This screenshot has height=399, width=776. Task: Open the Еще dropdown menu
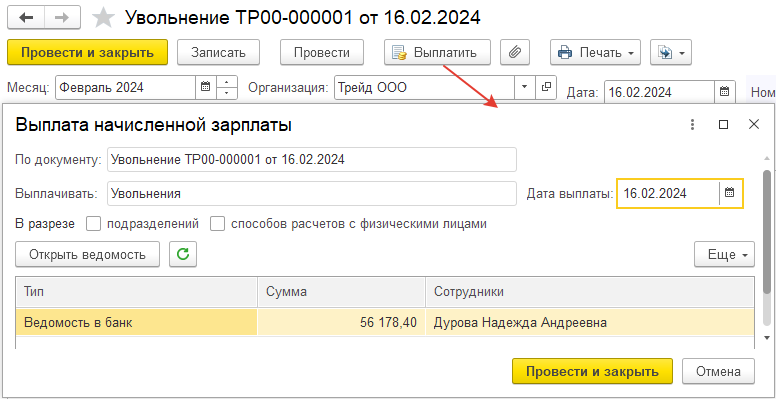tap(724, 255)
